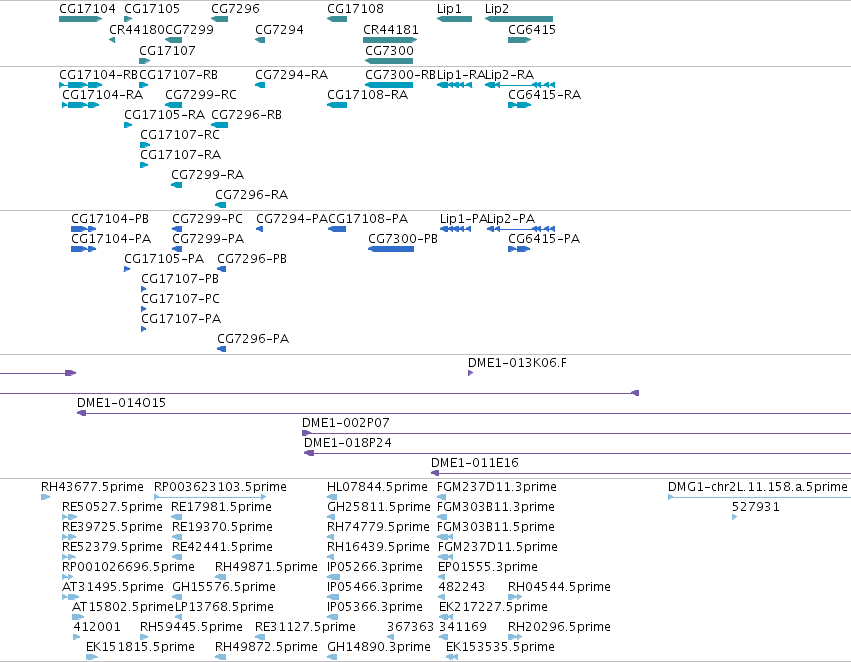Select protein CG17105-PA
The height and width of the screenshot is (662, 851).
(x=127, y=269)
